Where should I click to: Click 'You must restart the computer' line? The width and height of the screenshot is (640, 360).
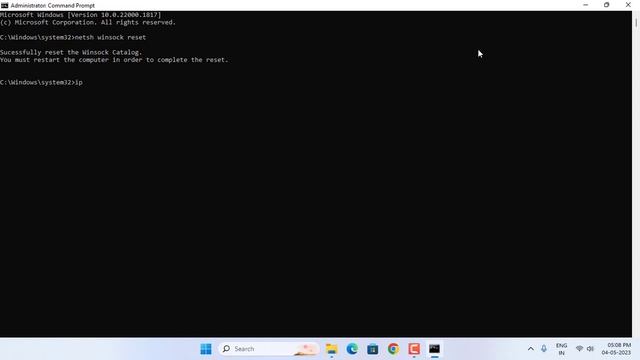point(114,60)
